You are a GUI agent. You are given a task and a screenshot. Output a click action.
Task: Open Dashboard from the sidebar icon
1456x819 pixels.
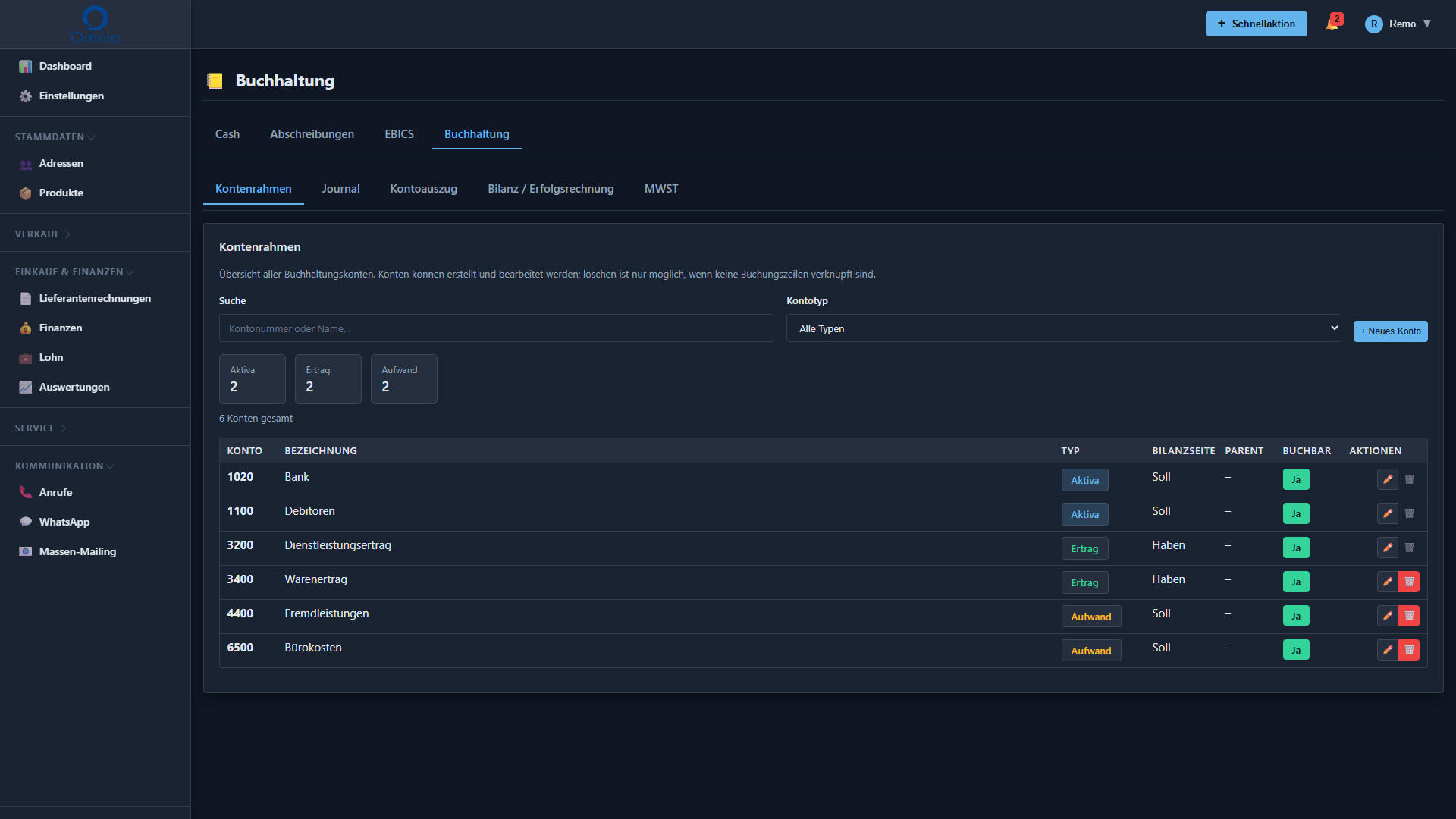(26, 67)
